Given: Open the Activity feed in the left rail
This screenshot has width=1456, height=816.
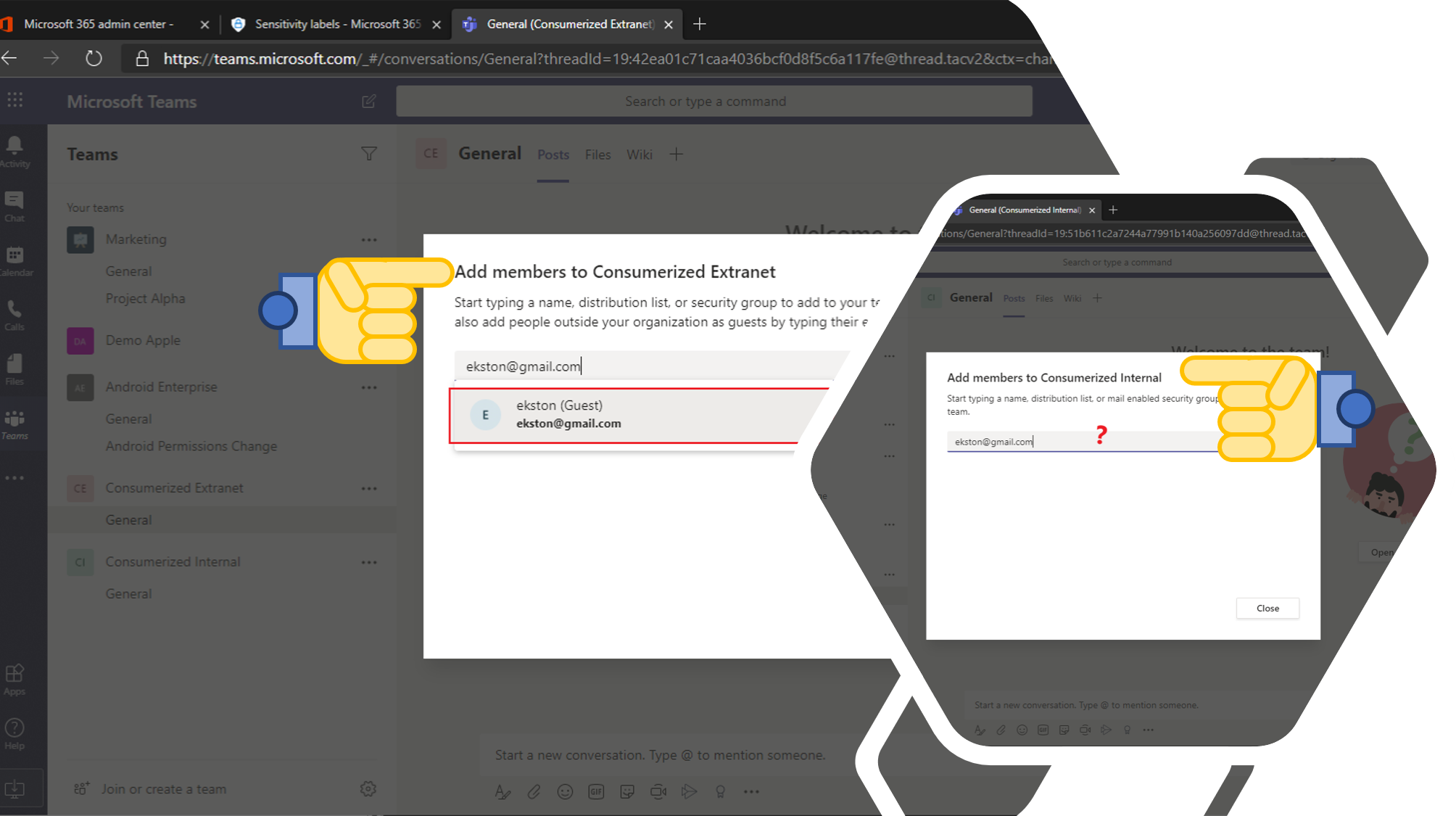Looking at the screenshot, I should point(15,152).
